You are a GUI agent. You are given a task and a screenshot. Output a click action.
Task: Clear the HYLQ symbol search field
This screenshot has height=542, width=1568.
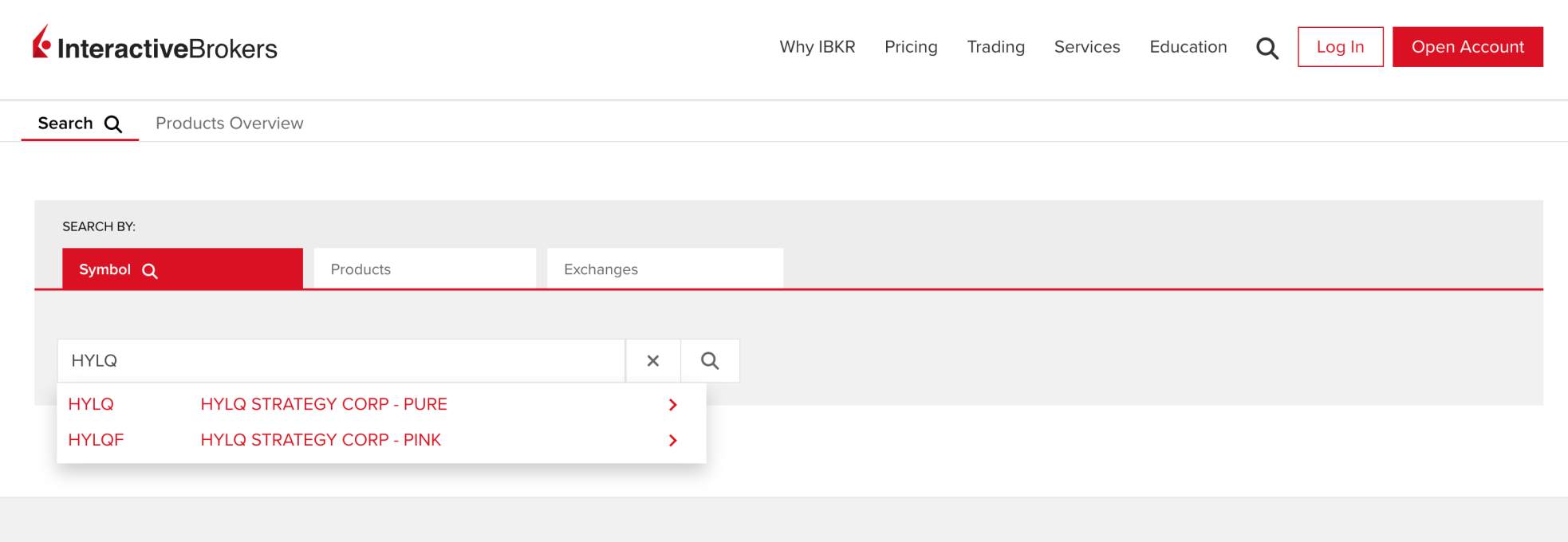pos(653,361)
